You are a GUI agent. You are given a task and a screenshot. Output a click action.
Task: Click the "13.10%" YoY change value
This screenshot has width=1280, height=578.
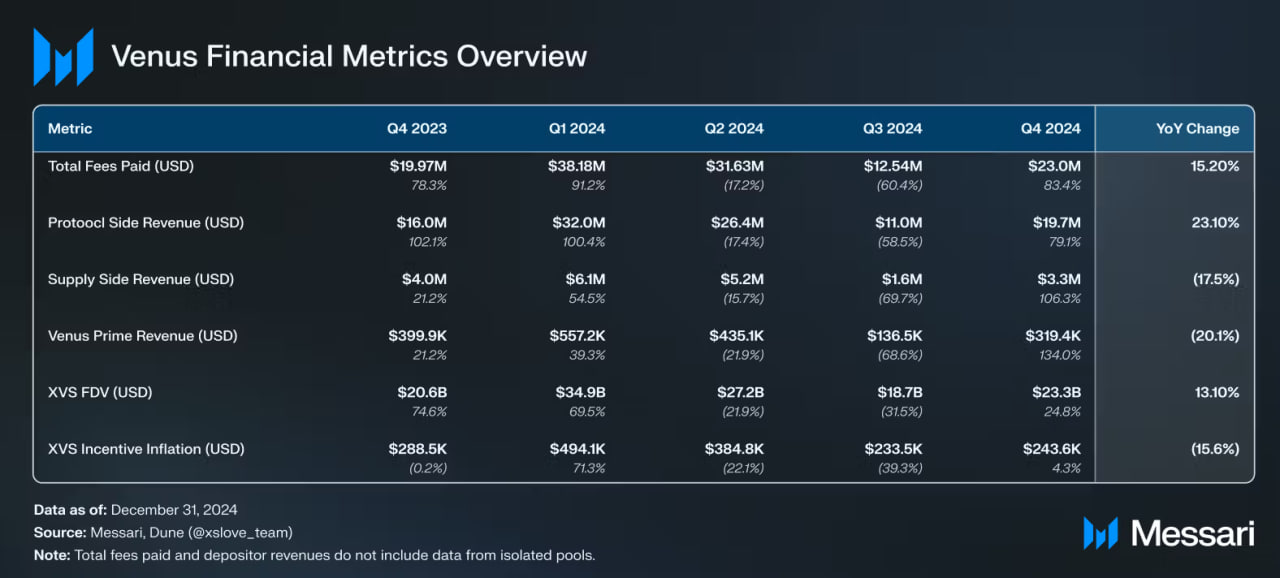pos(1215,392)
